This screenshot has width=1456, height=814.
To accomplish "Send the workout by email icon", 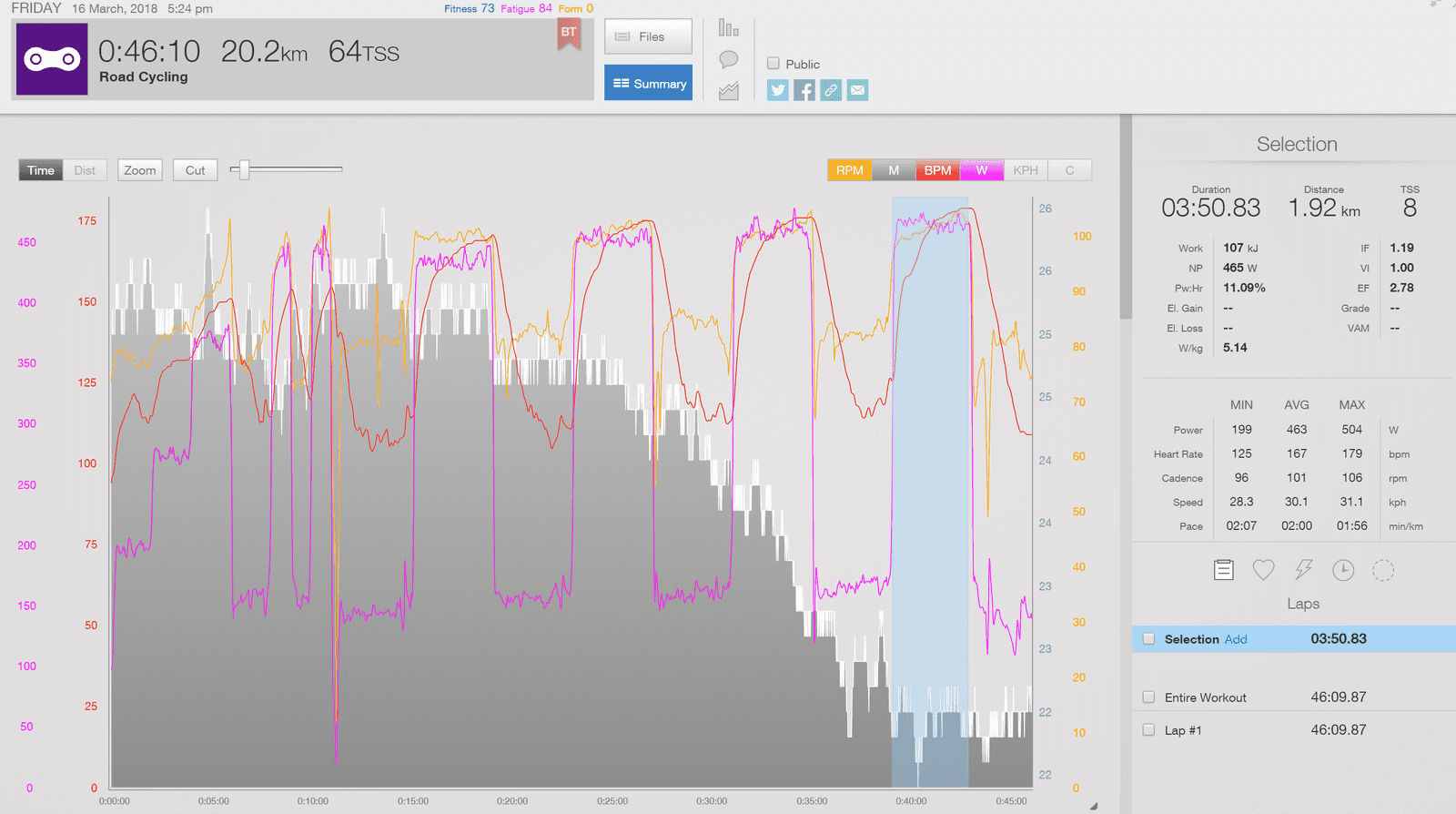I will (857, 90).
